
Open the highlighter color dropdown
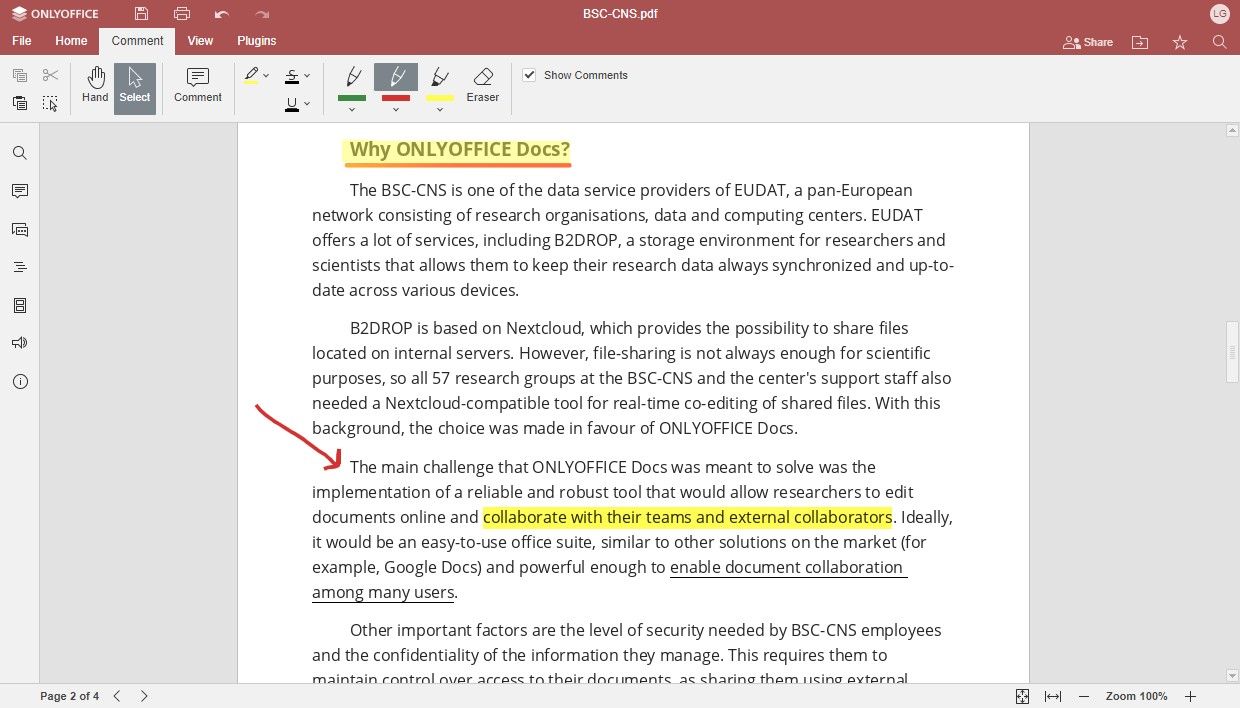click(x=266, y=76)
